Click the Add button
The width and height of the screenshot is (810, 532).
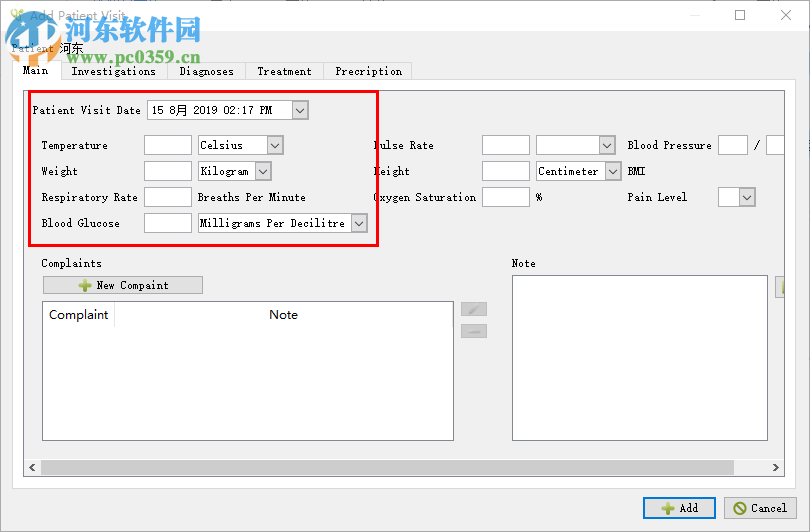tap(679, 508)
